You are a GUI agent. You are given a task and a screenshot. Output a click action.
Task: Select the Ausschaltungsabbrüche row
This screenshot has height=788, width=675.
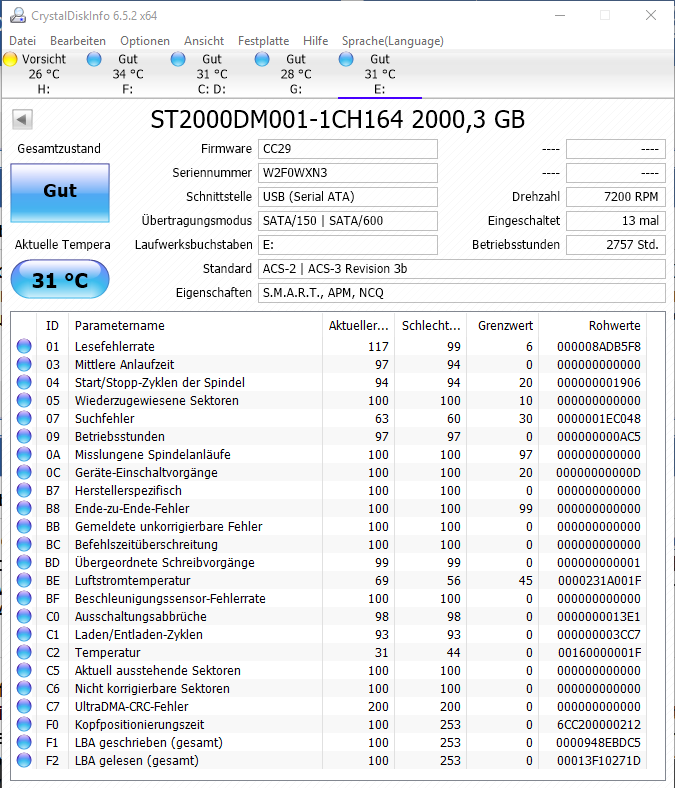tap(329, 616)
